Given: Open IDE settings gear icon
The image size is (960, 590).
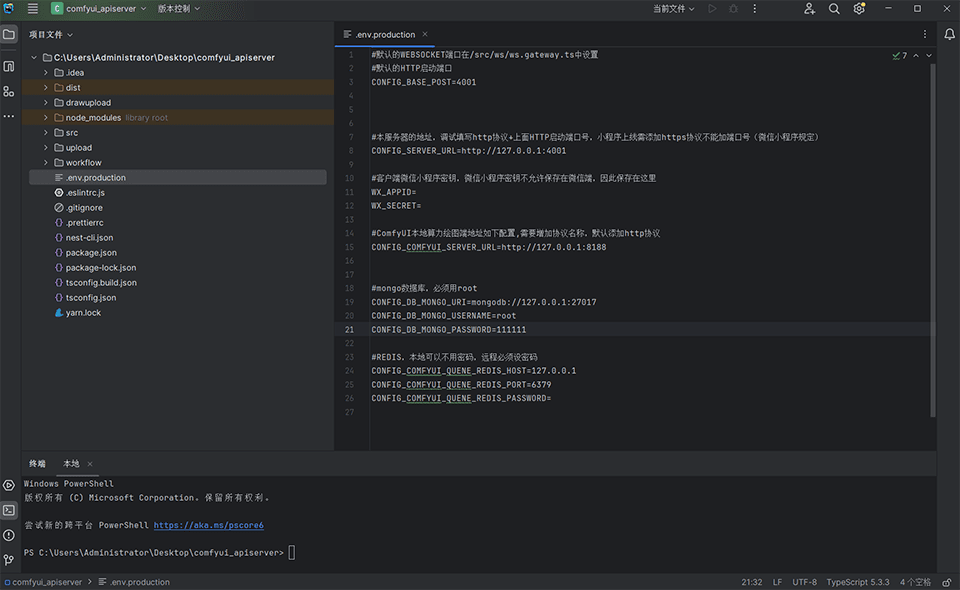Looking at the screenshot, I should pos(859,9).
